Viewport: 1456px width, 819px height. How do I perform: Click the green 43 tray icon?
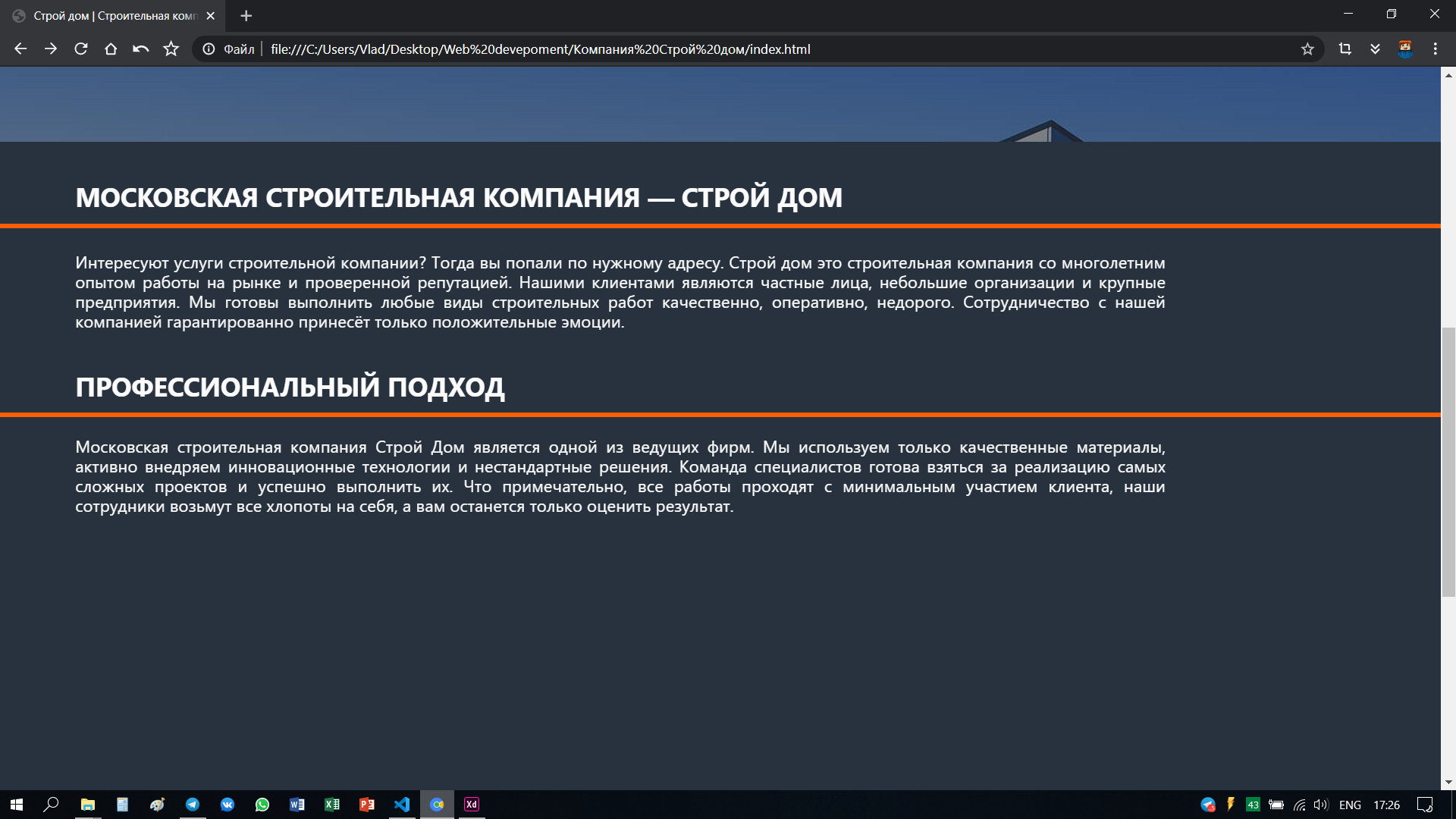point(1253,805)
